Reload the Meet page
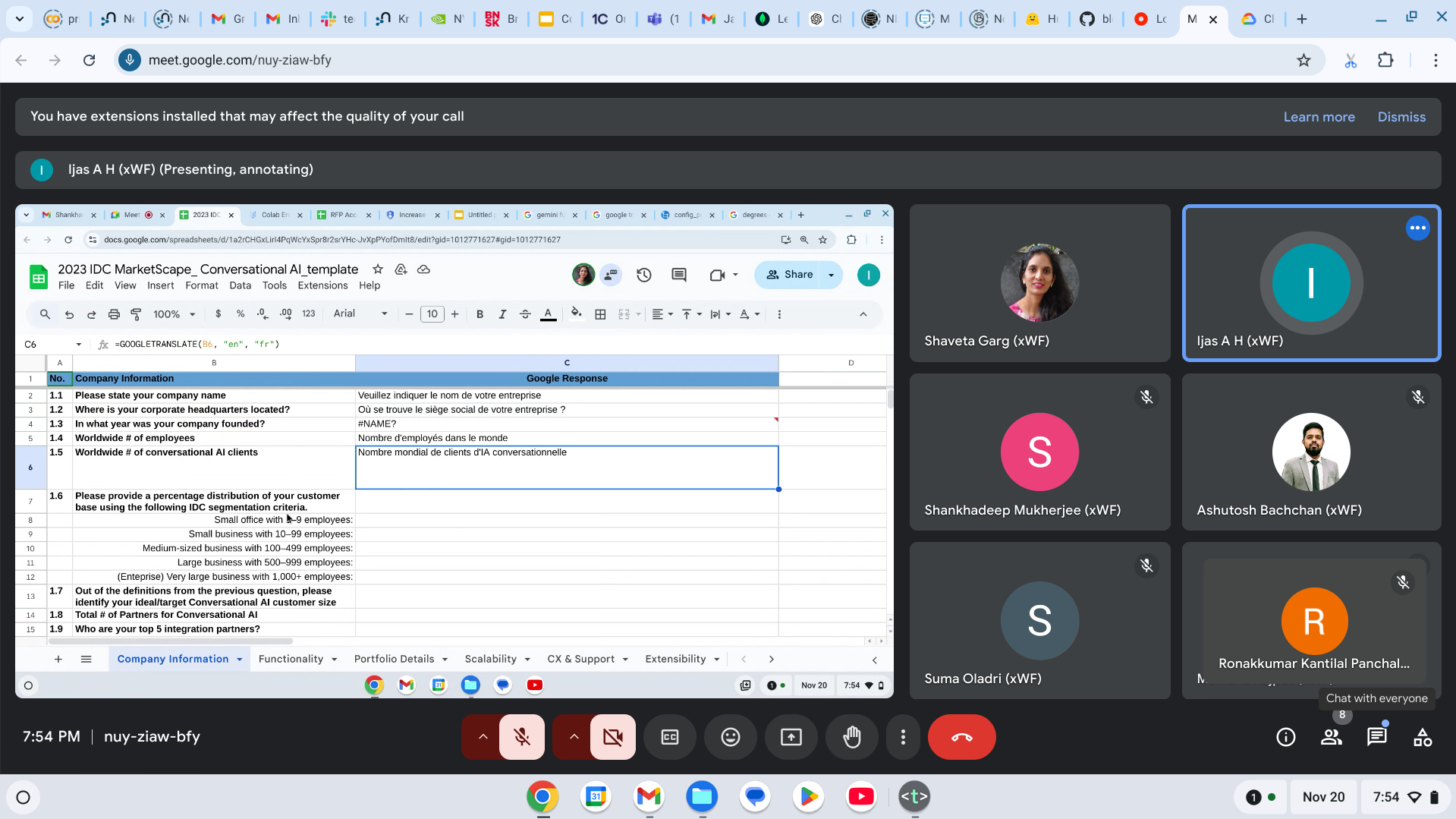 [x=90, y=60]
